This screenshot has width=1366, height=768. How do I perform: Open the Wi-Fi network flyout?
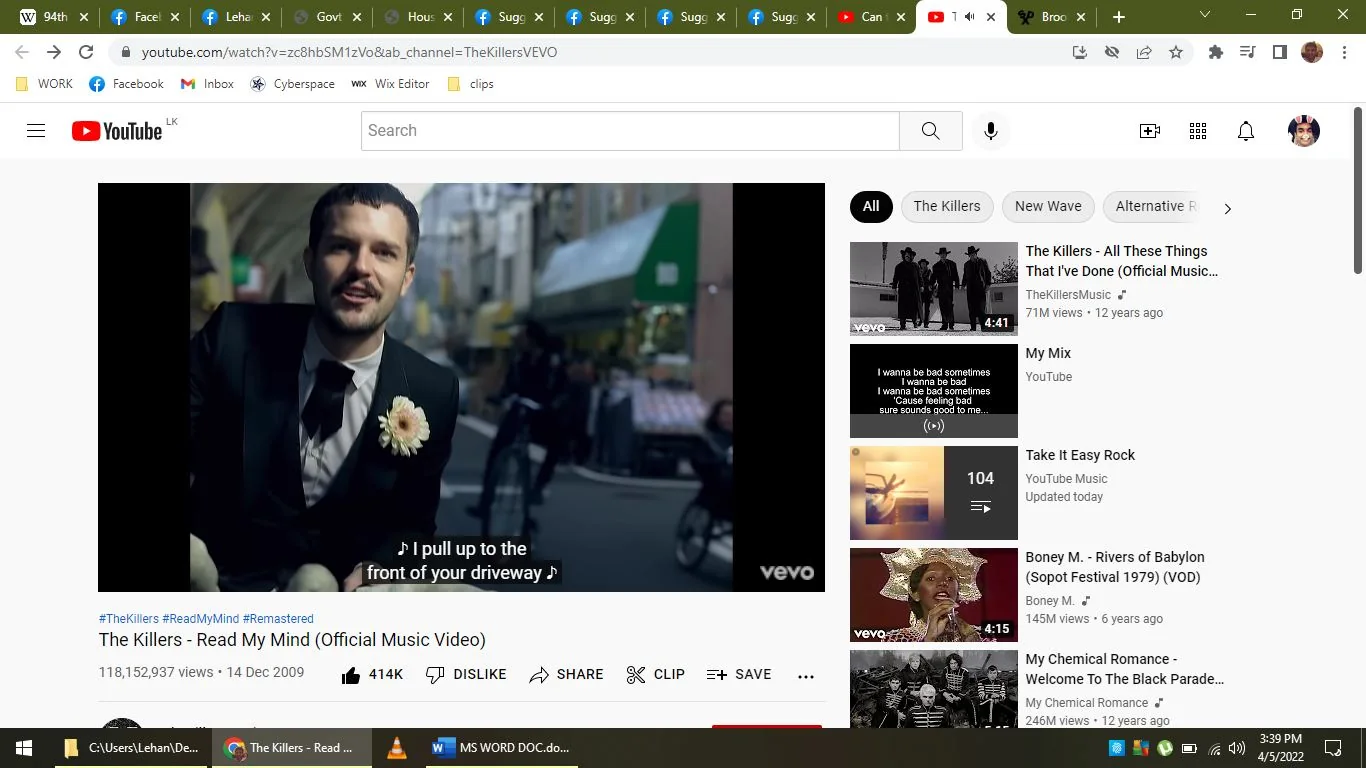(1214, 748)
